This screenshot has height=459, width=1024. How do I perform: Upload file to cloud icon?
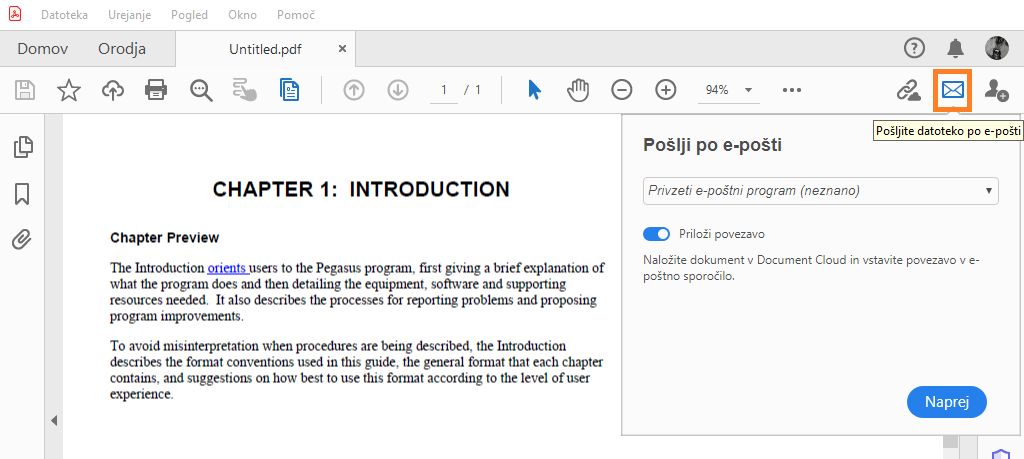tap(113, 90)
